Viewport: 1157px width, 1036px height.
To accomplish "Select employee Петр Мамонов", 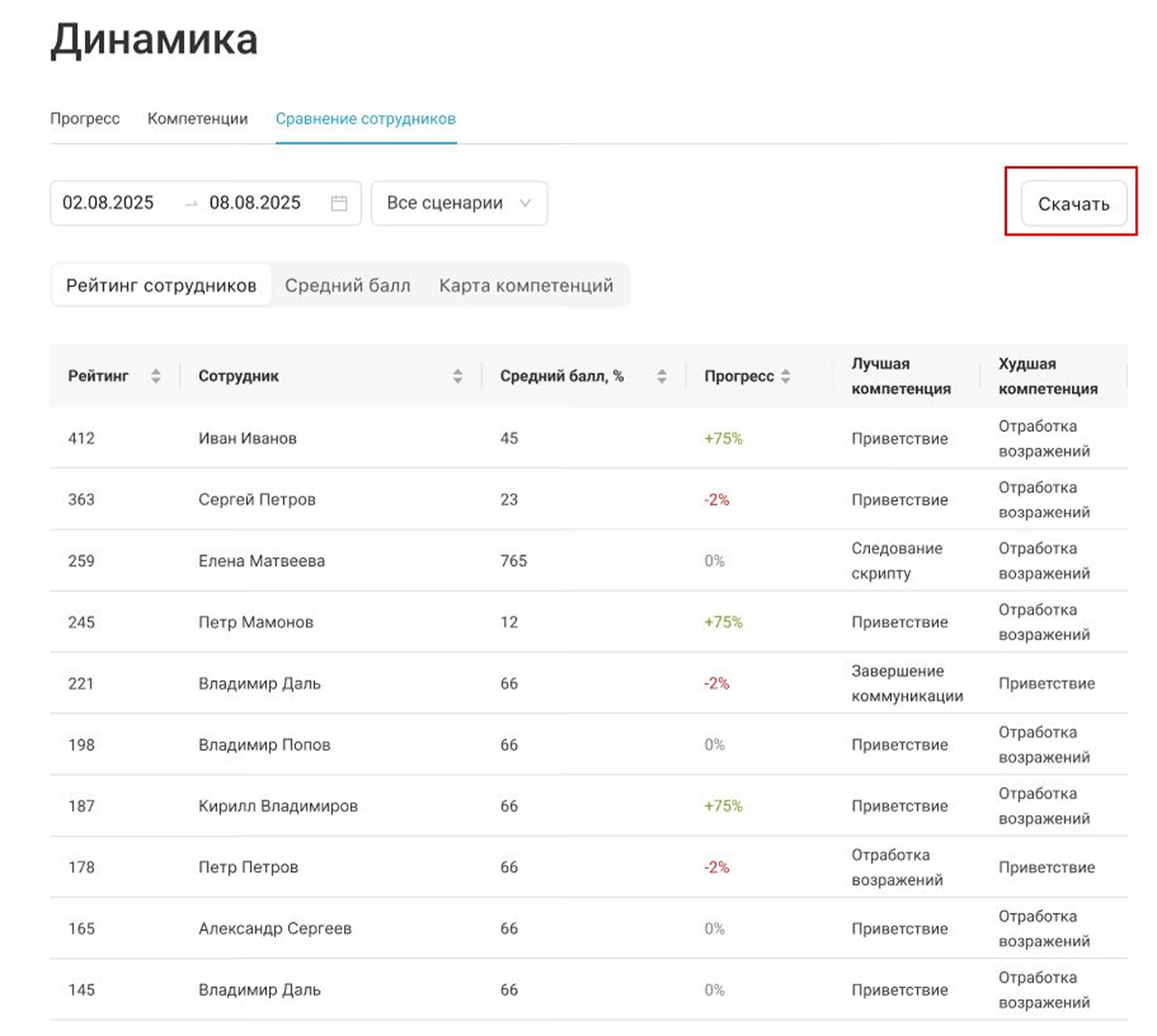I will tap(255, 622).
